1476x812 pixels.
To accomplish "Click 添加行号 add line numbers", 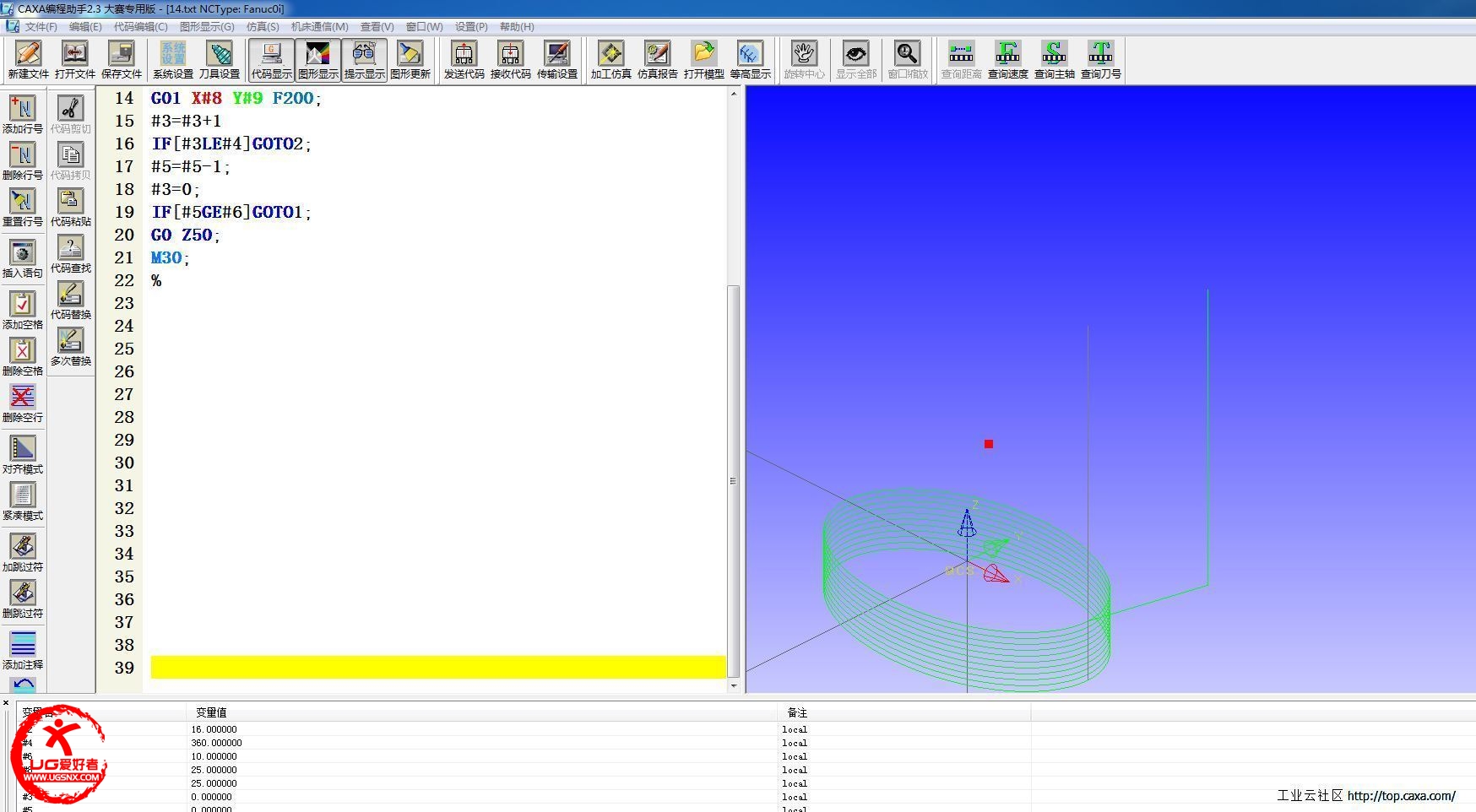I will [x=23, y=114].
